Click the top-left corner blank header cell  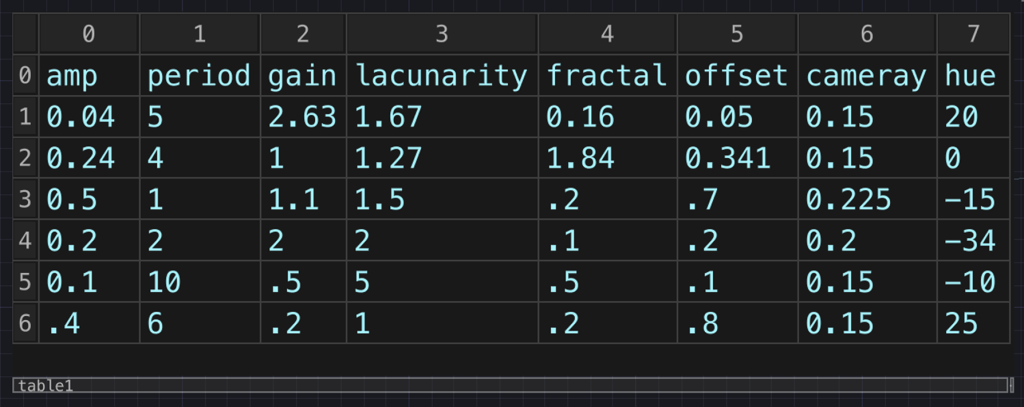coord(25,34)
